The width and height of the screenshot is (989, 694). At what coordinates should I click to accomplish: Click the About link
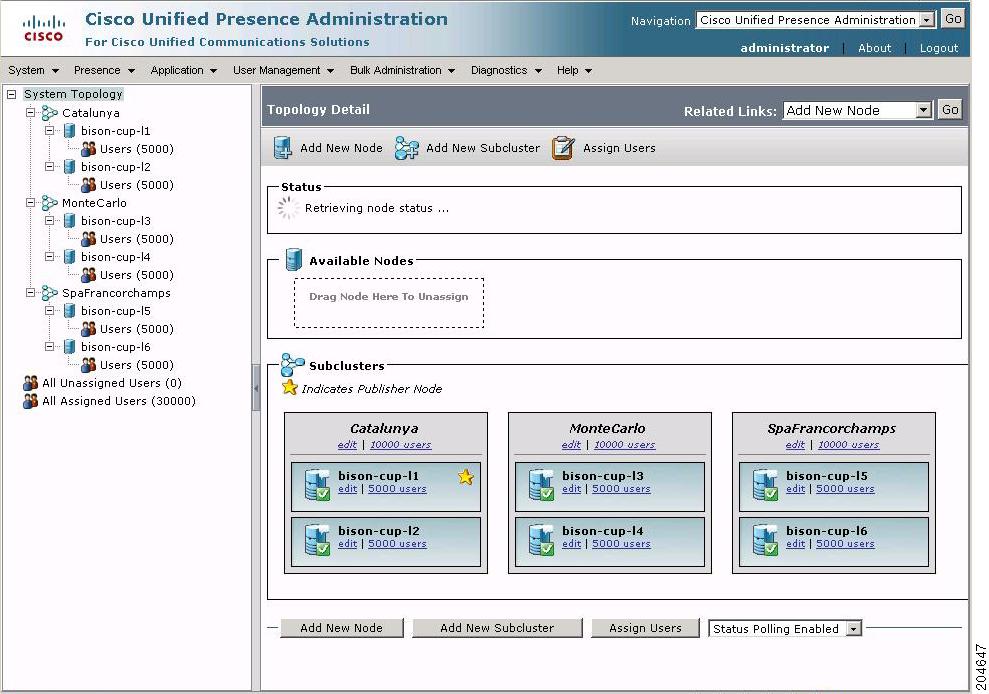tap(874, 48)
